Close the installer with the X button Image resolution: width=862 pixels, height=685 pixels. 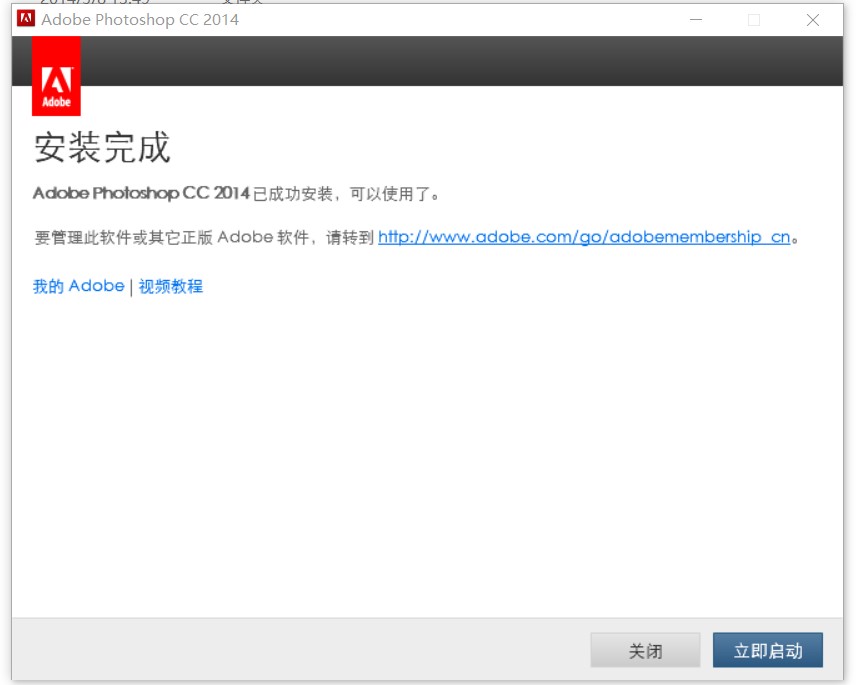click(x=812, y=20)
